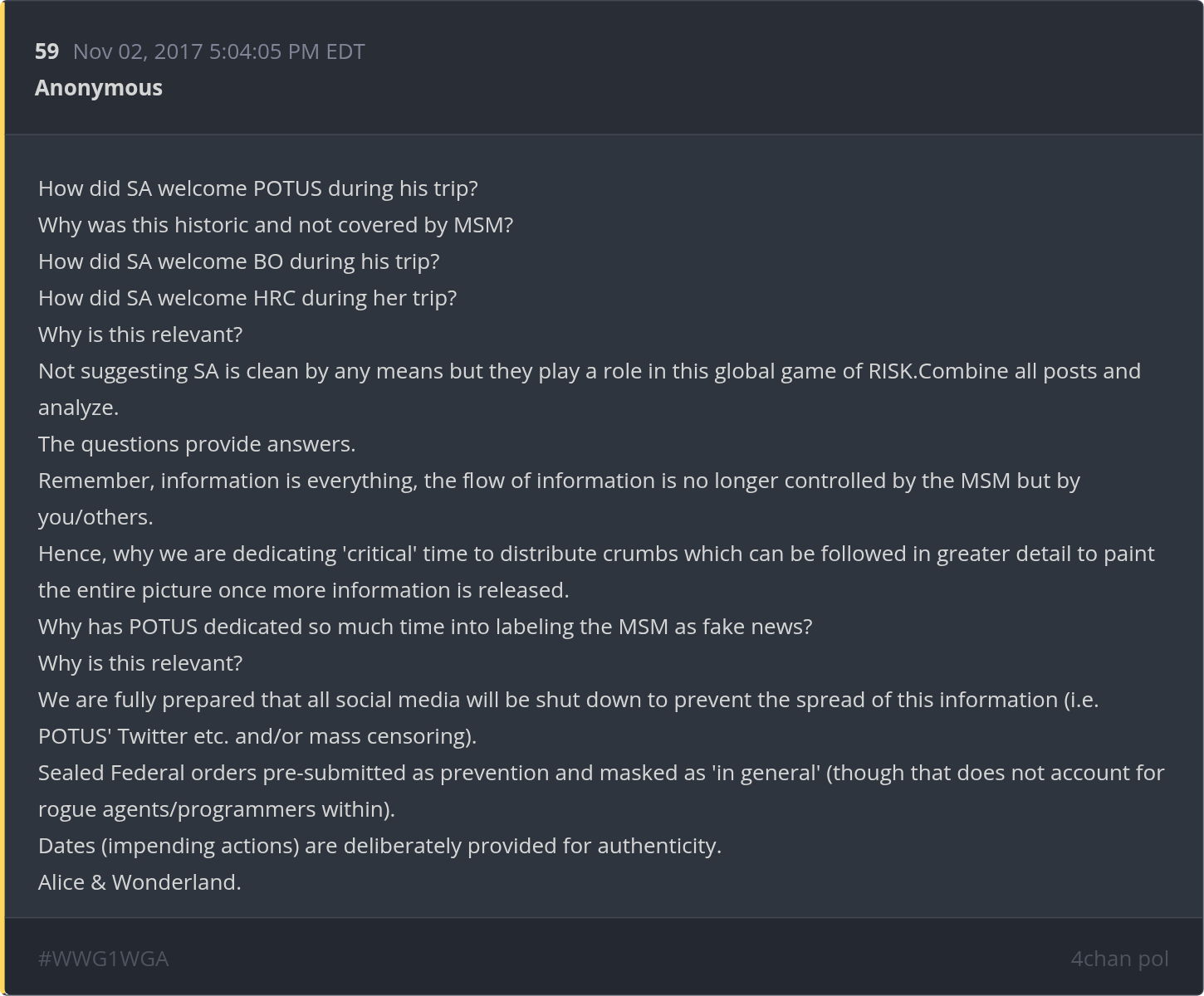Image resolution: width=1204 pixels, height=996 pixels.
Task: Click the line about distributing crumbs
Action: (595, 554)
